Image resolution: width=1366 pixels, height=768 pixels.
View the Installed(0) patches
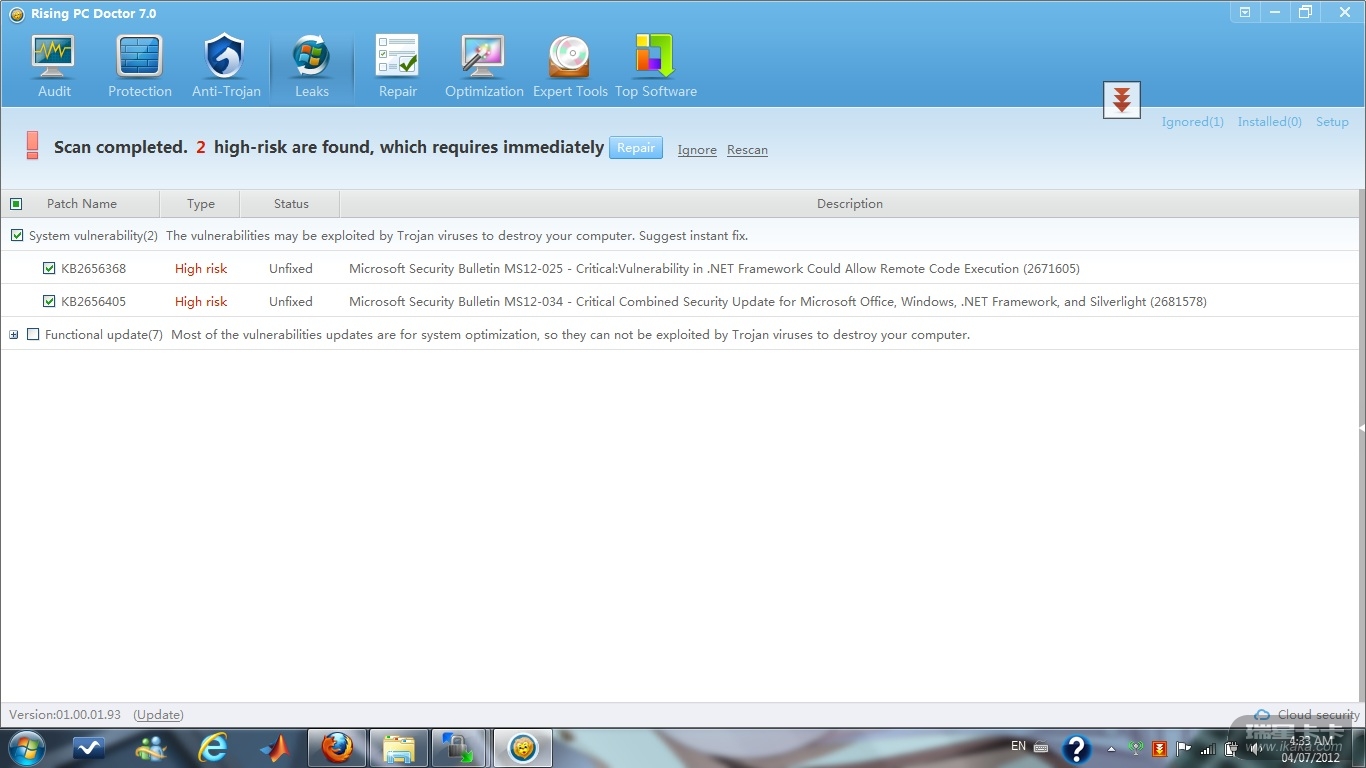click(1269, 122)
